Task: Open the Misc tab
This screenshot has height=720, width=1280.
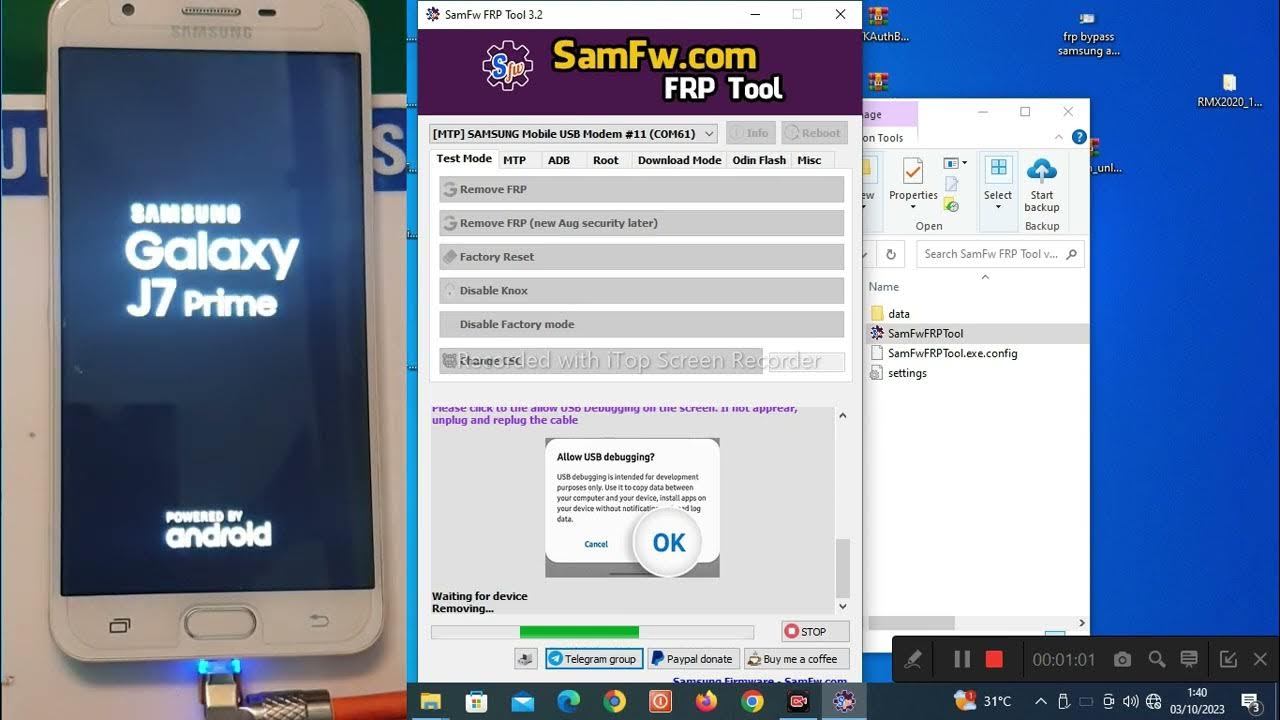Action: pyautogui.click(x=809, y=160)
